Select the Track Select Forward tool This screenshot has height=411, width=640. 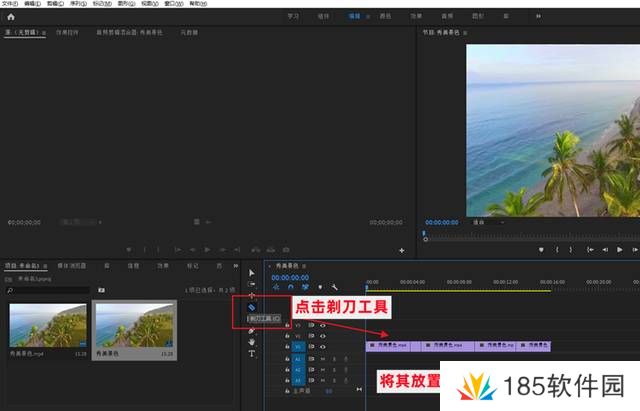coord(252,284)
